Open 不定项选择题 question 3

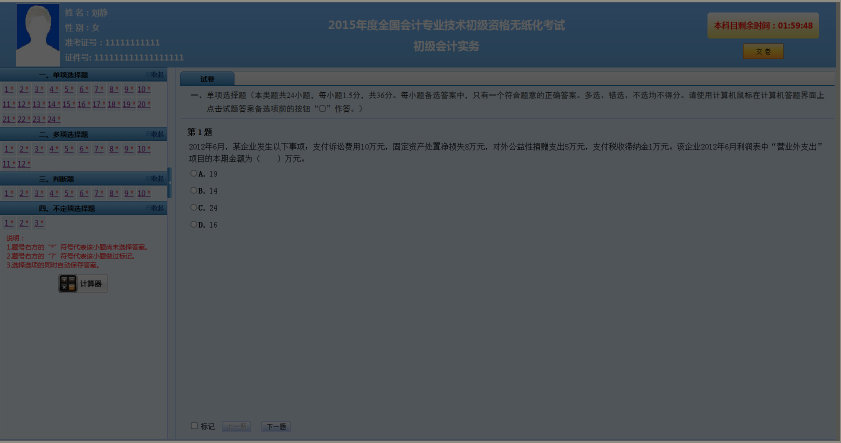(x=39, y=223)
